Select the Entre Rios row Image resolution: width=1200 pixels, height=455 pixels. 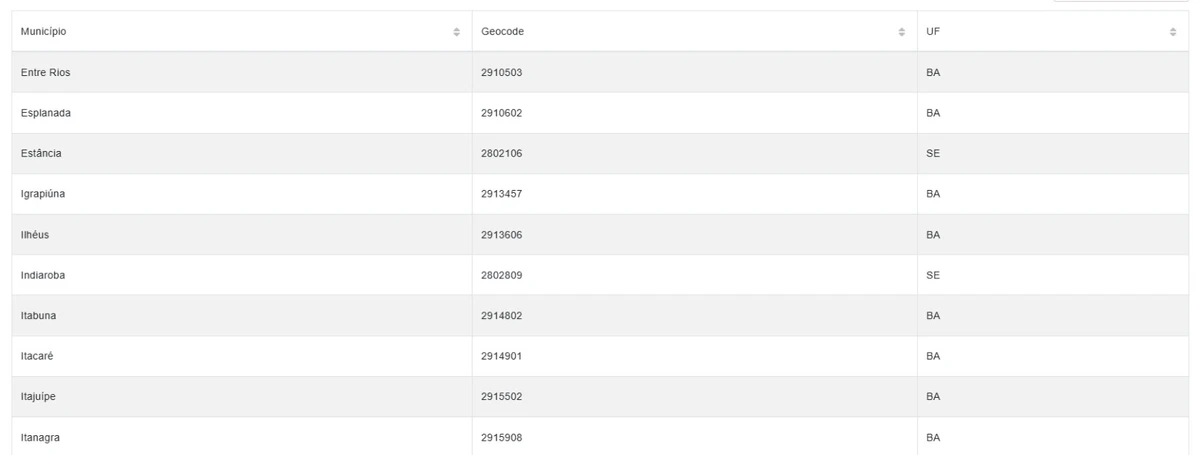click(600, 73)
